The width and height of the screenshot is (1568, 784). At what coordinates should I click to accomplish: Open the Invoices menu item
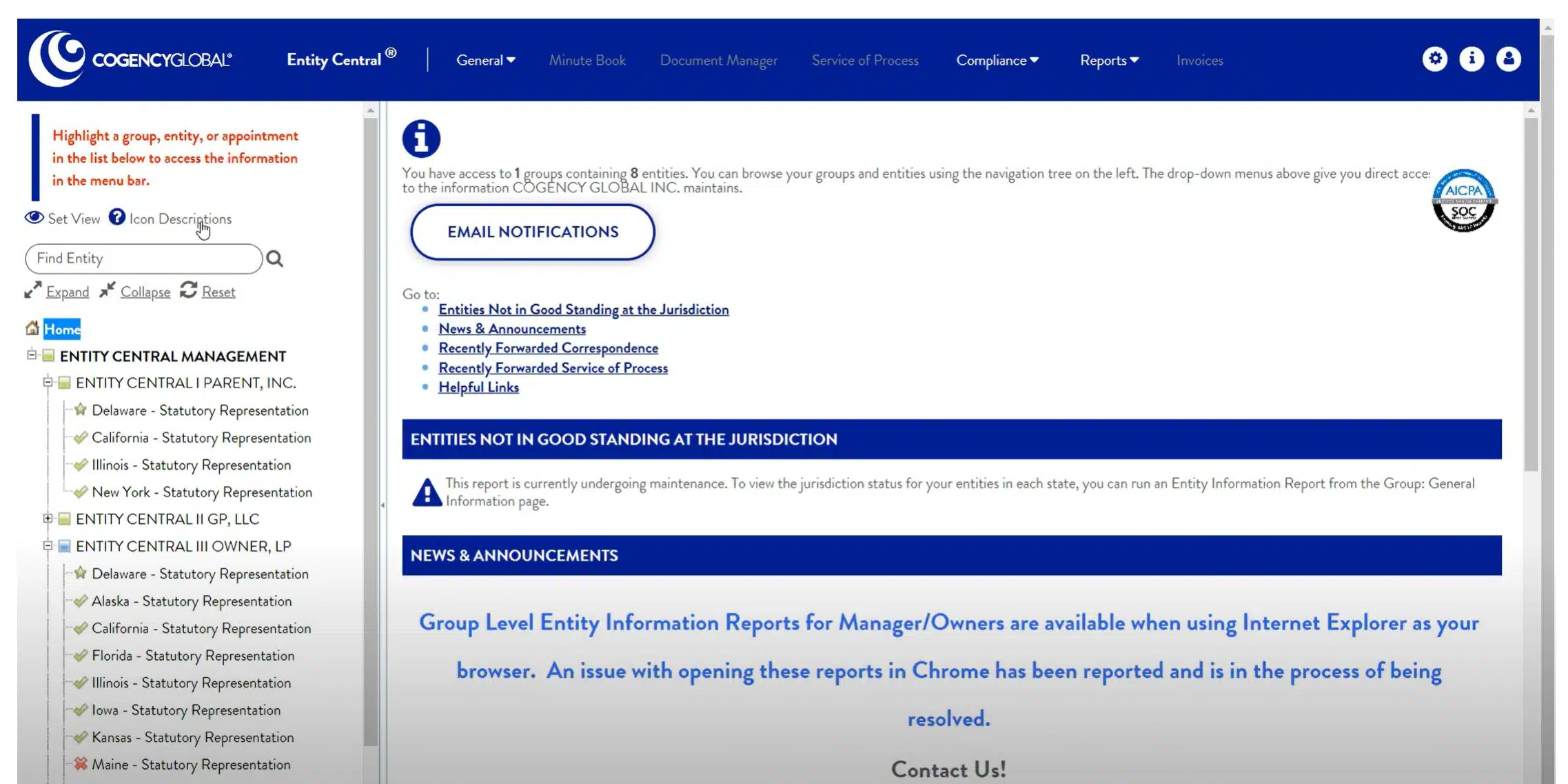click(x=1199, y=61)
